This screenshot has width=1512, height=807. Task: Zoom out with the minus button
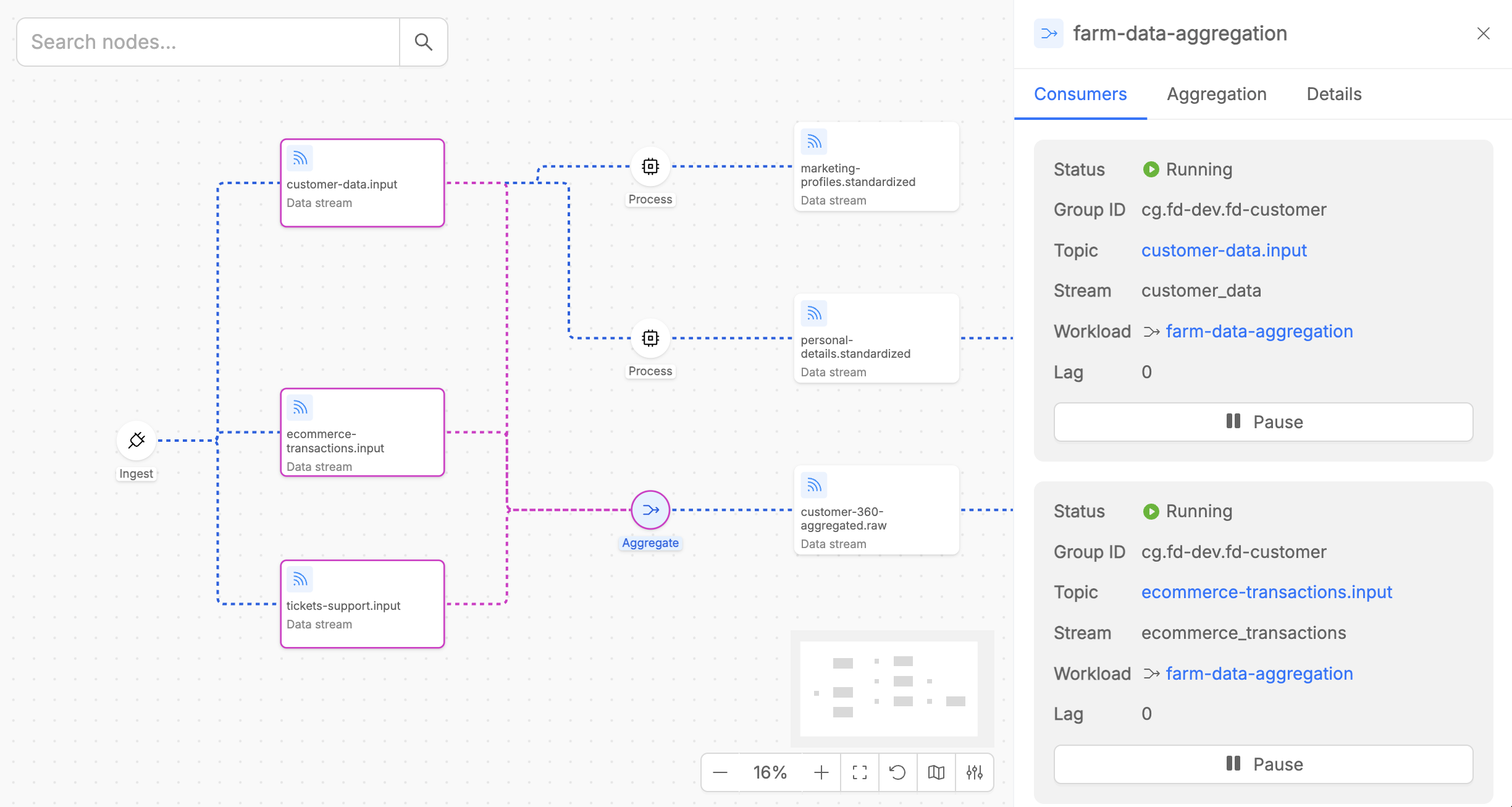pyautogui.click(x=720, y=772)
